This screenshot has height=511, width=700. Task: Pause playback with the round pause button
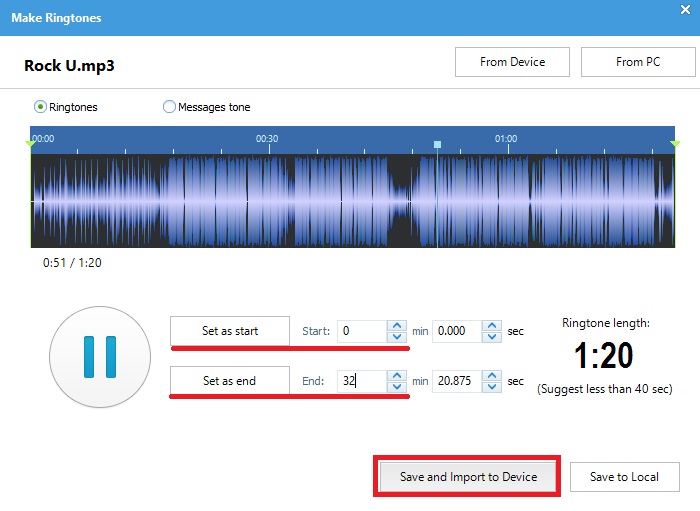click(x=100, y=356)
